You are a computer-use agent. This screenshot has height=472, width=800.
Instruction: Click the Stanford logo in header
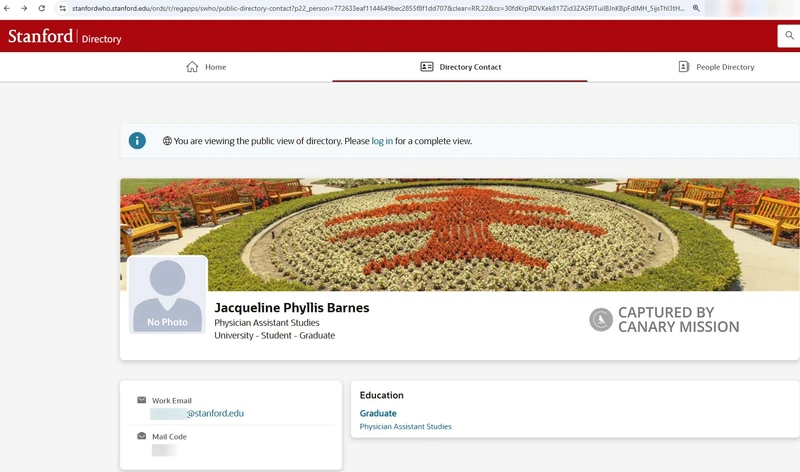(x=40, y=36)
